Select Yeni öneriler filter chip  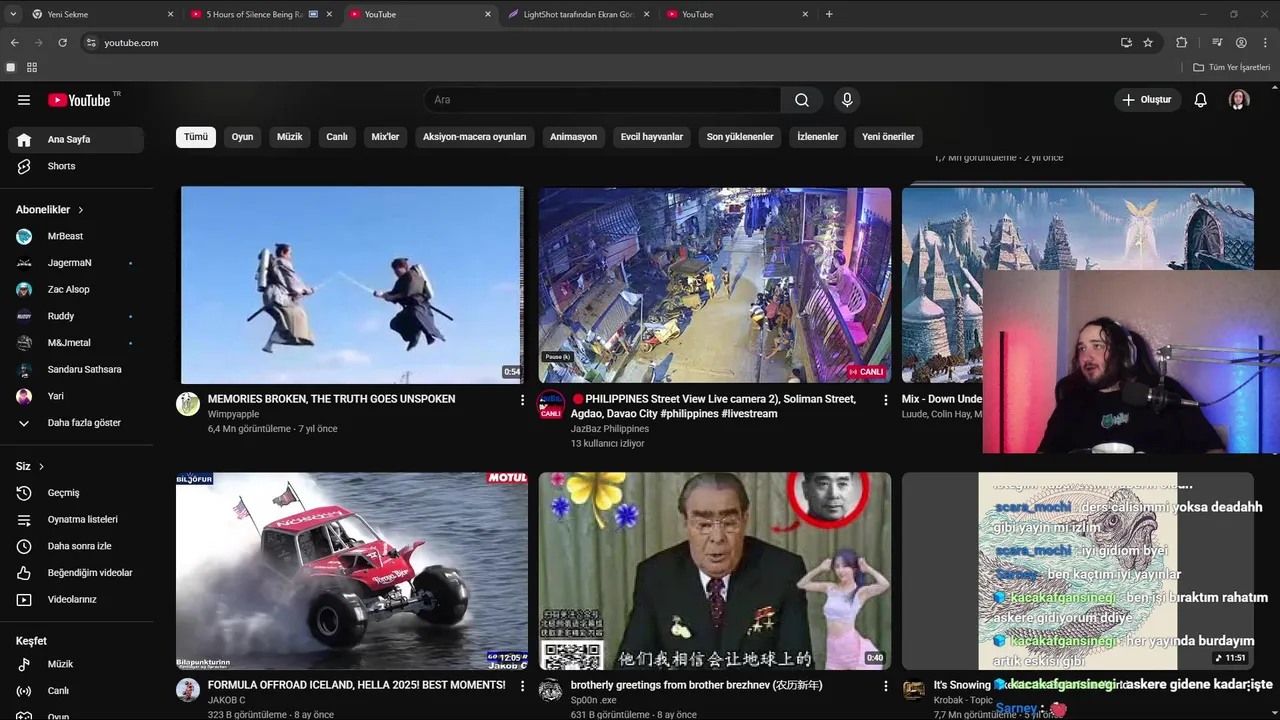tap(888, 137)
